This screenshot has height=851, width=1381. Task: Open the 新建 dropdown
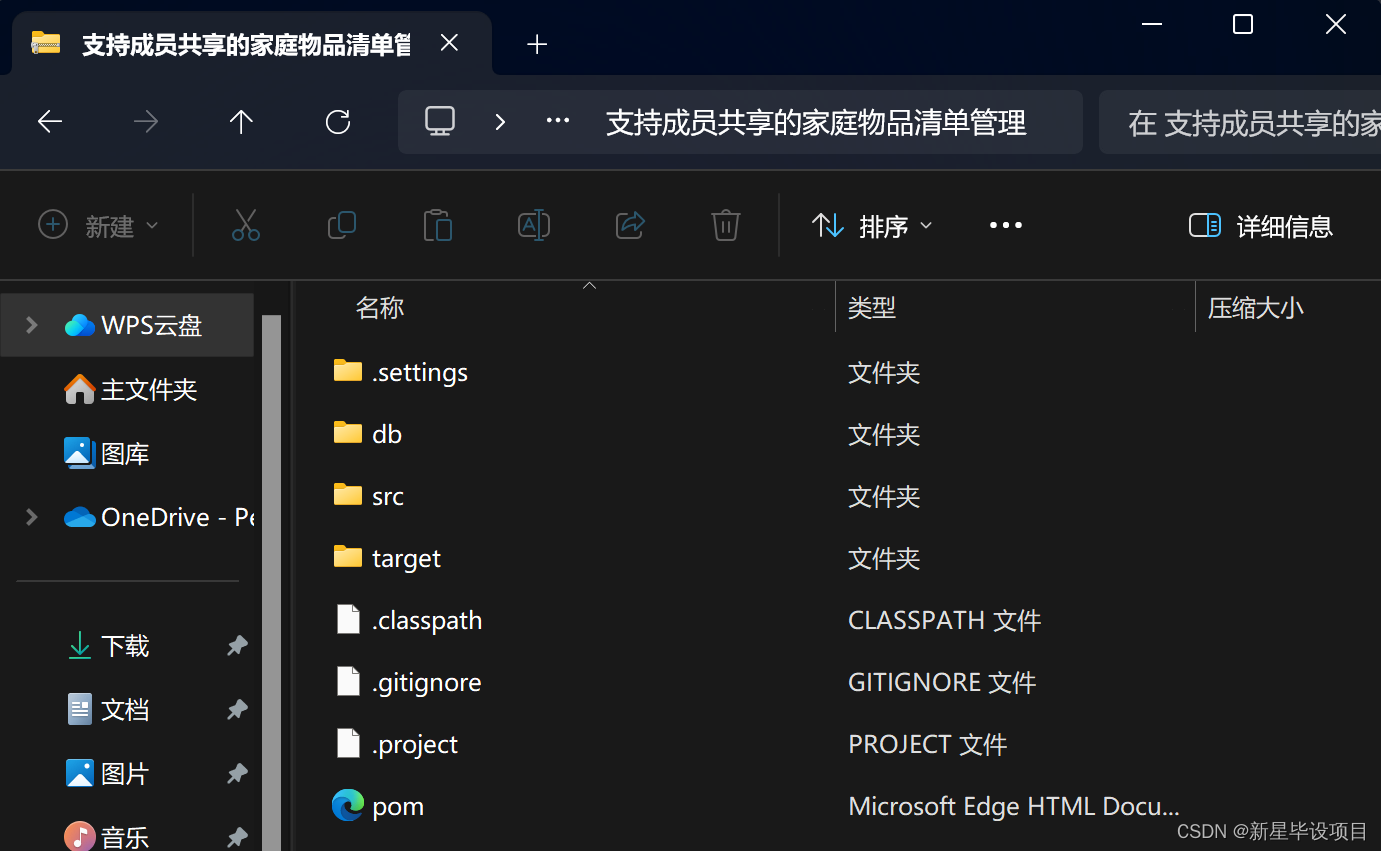[x=98, y=226]
